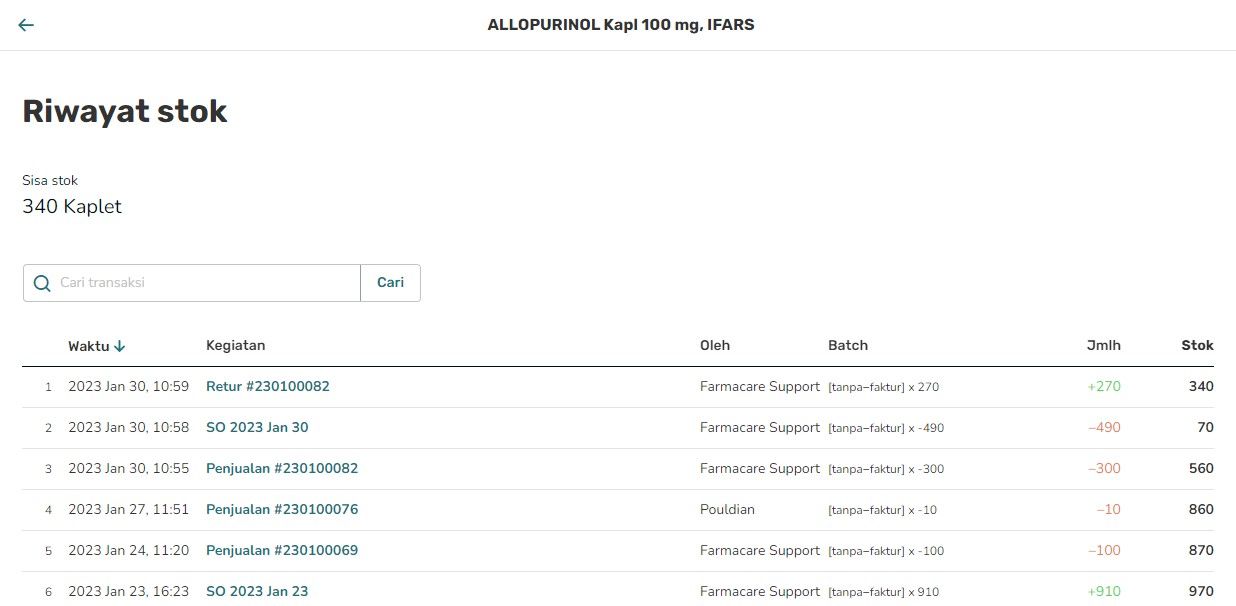Image resolution: width=1236 pixels, height=606 pixels.
Task: Open SO 2023 Jan 23 entry
Action: click(x=257, y=591)
